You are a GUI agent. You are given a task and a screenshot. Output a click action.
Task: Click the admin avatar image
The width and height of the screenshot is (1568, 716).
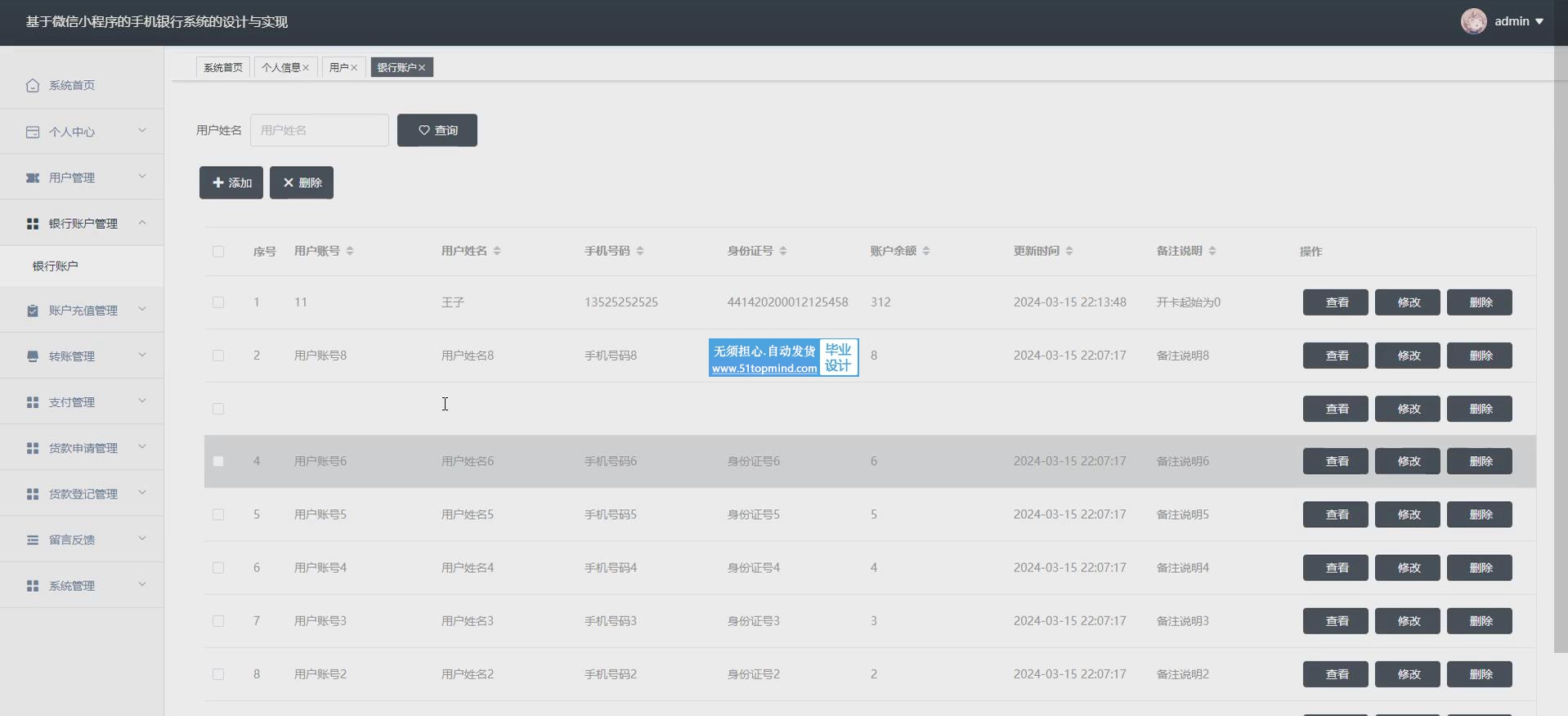(x=1474, y=21)
